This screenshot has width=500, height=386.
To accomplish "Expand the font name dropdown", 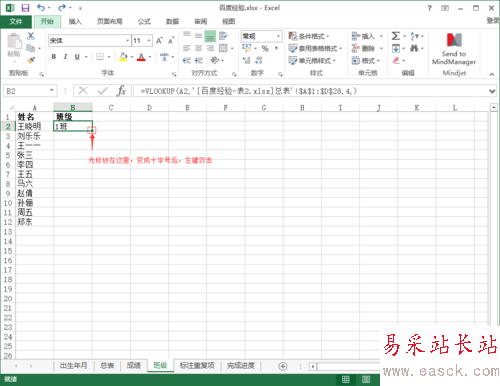I will 127,41.
